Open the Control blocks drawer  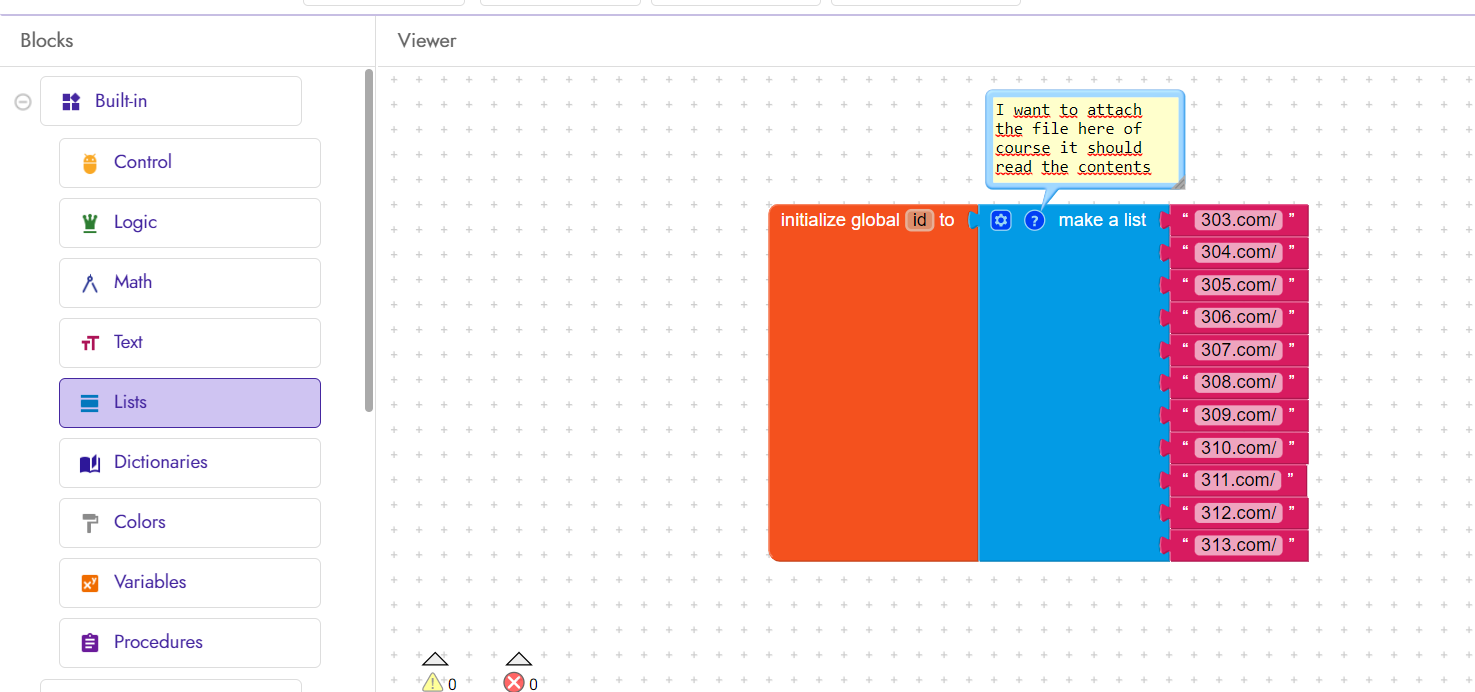[x=190, y=162]
